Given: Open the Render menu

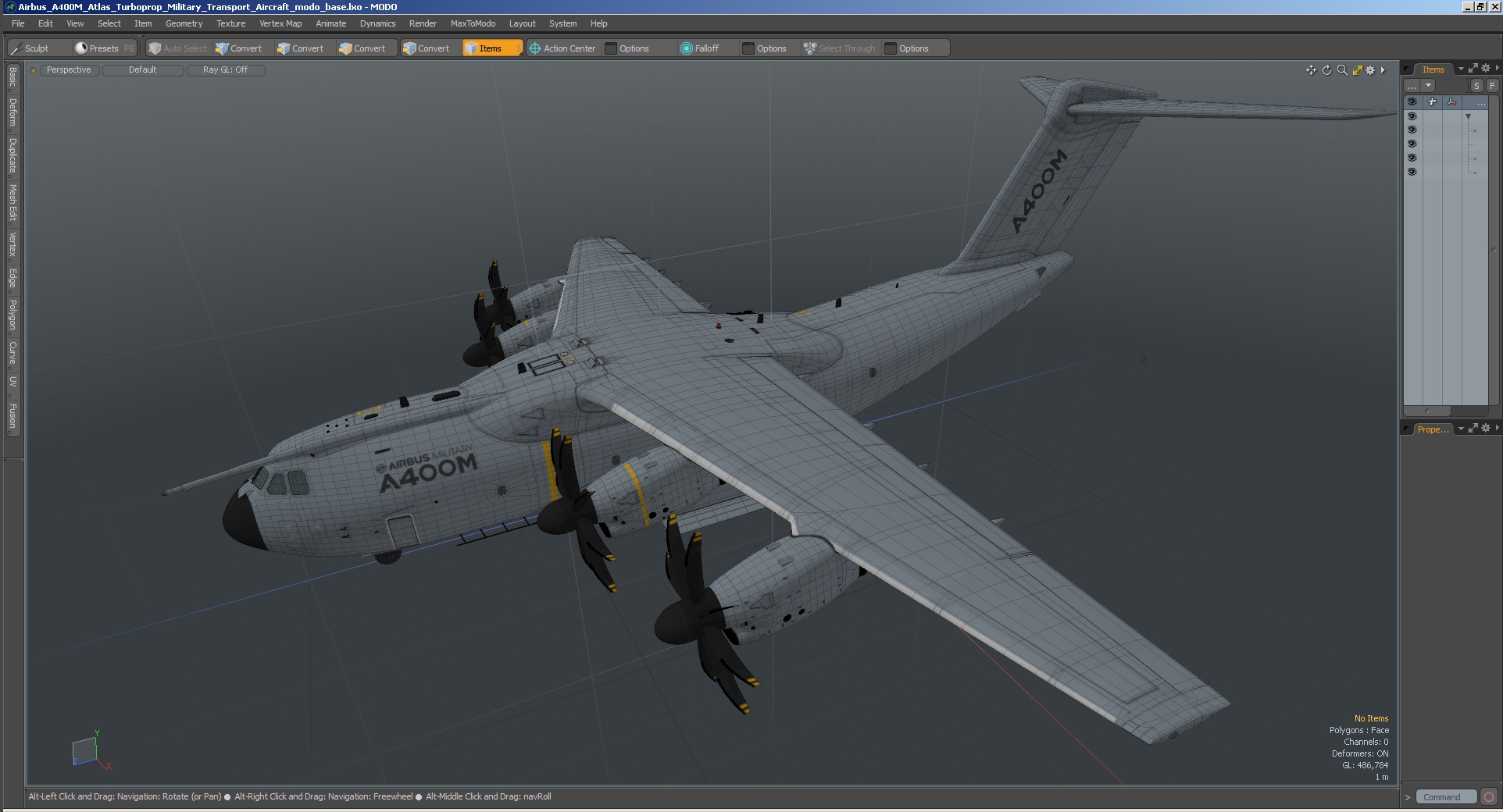Looking at the screenshot, I should (x=423, y=23).
